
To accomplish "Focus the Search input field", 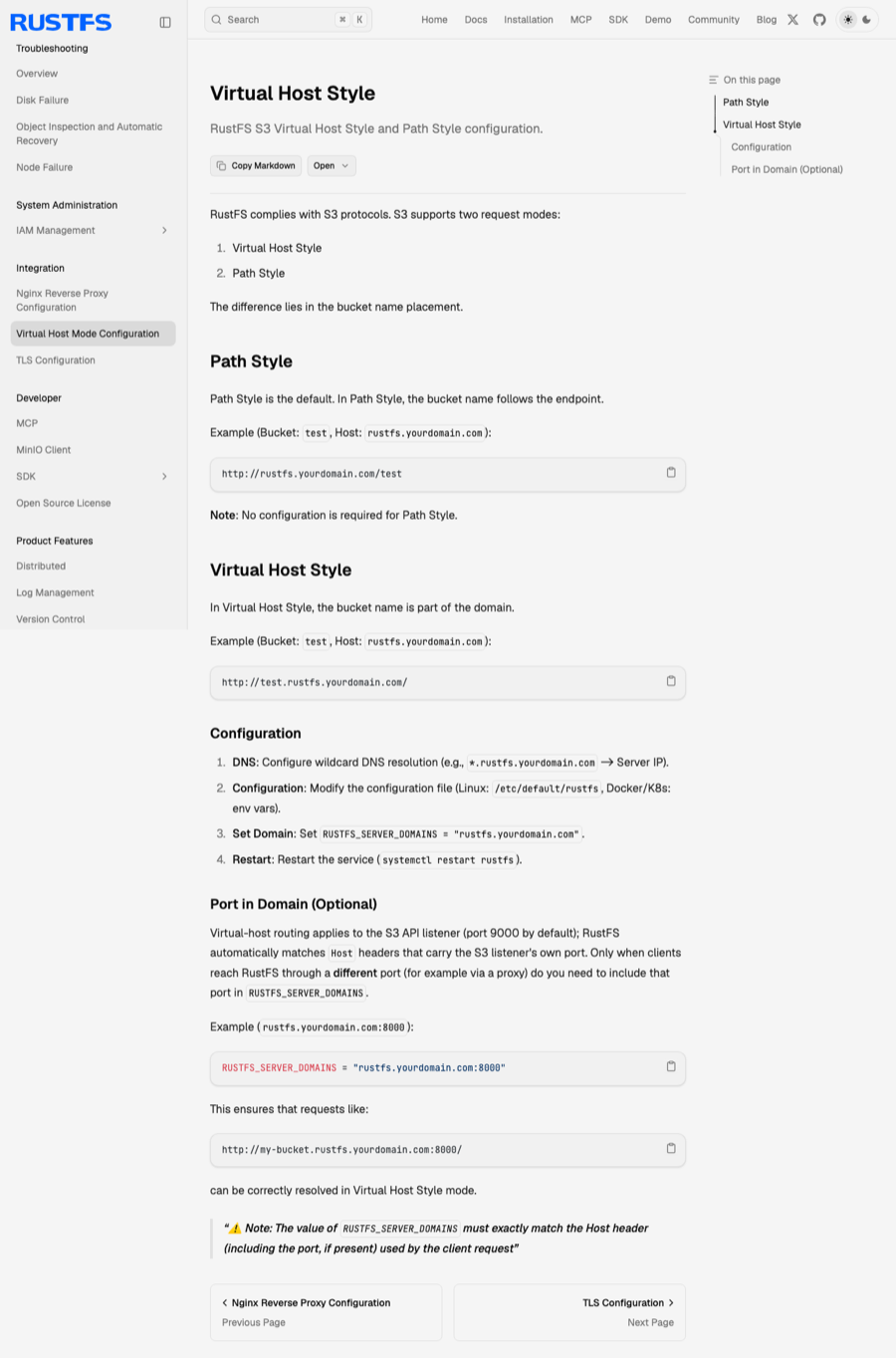I will 288,20.
